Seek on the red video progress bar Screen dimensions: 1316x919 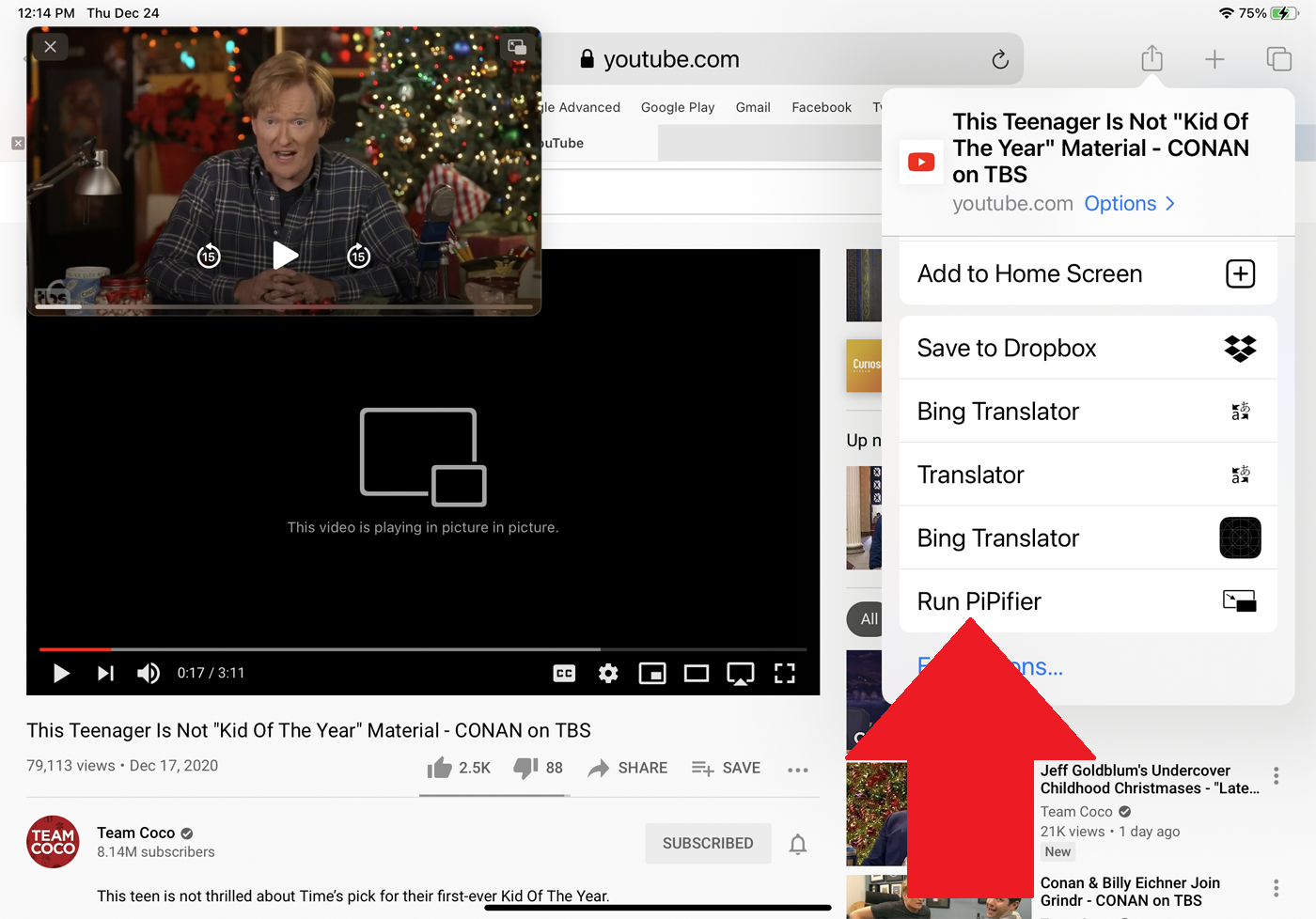(423, 649)
